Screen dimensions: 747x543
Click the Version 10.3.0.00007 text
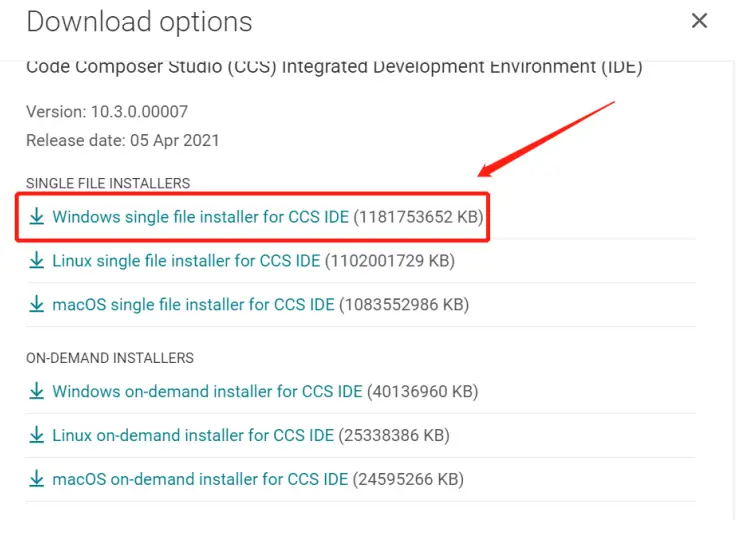(107, 112)
